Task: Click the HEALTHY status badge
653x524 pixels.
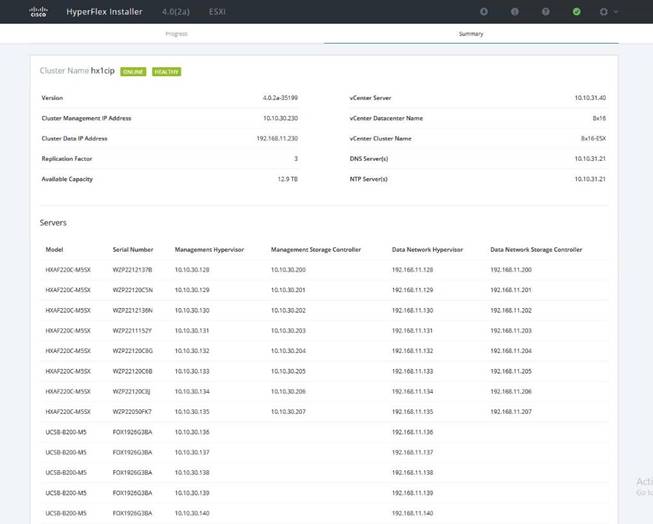Action: click(x=167, y=72)
